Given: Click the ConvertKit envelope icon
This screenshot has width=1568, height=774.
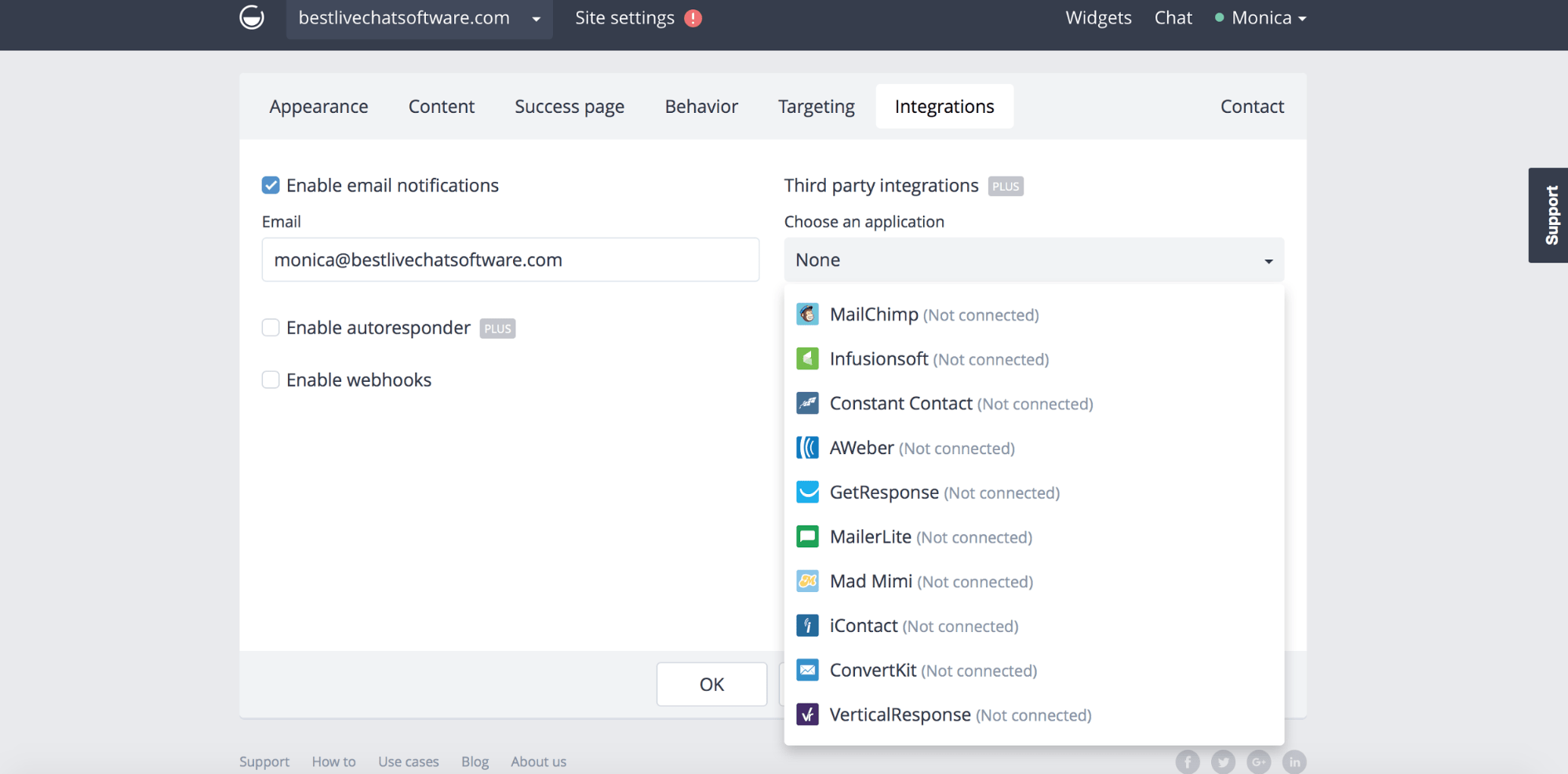Looking at the screenshot, I should (x=807, y=670).
